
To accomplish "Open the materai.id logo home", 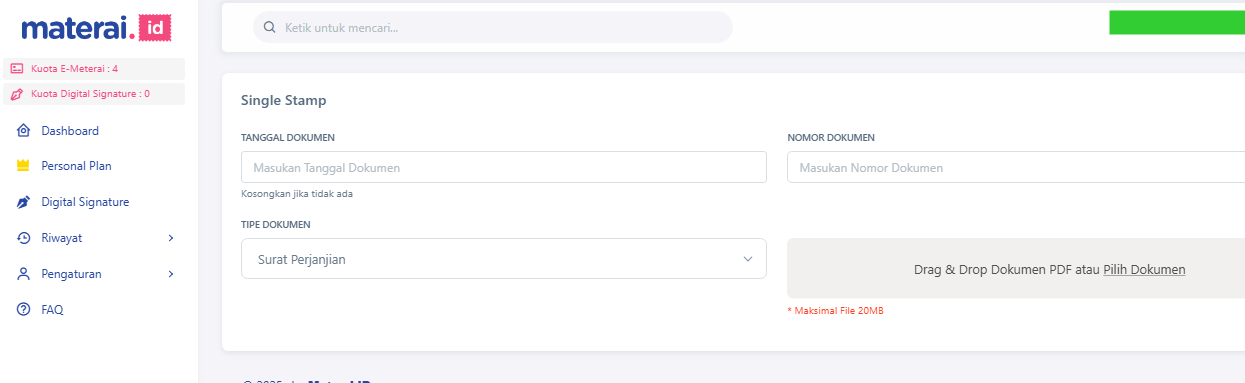I will click(x=95, y=27).
